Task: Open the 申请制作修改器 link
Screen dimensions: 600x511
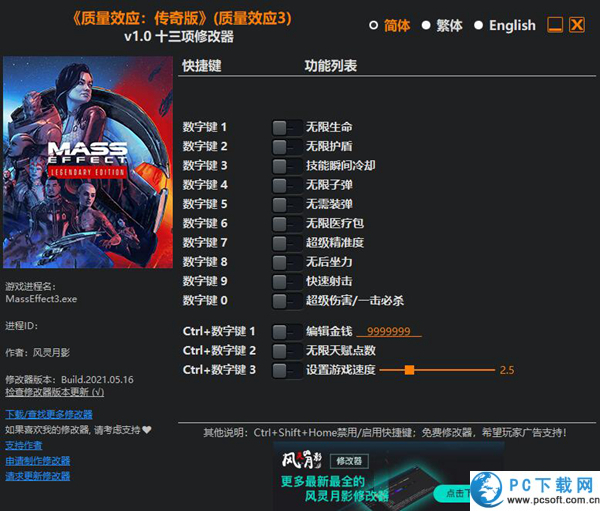Action: pos(38,460)
